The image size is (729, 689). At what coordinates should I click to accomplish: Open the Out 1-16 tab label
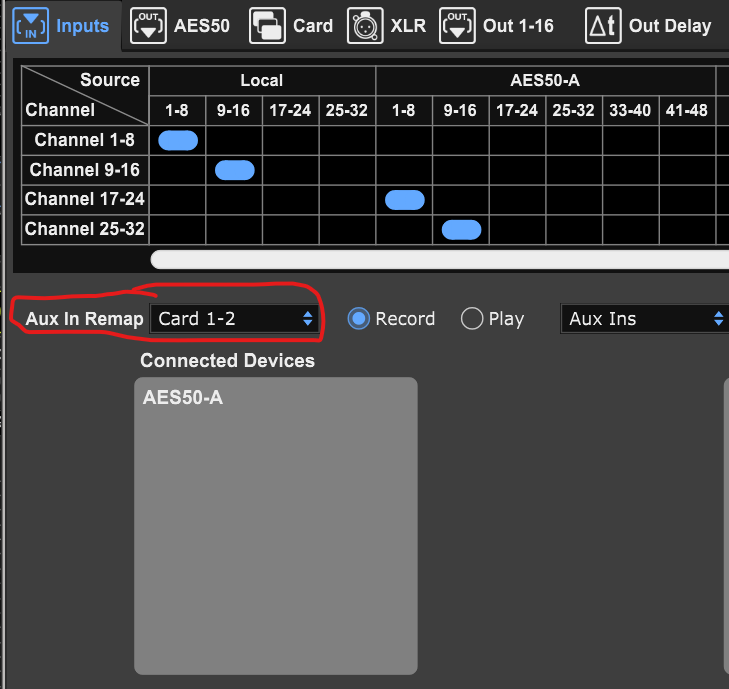click(518, 26)
